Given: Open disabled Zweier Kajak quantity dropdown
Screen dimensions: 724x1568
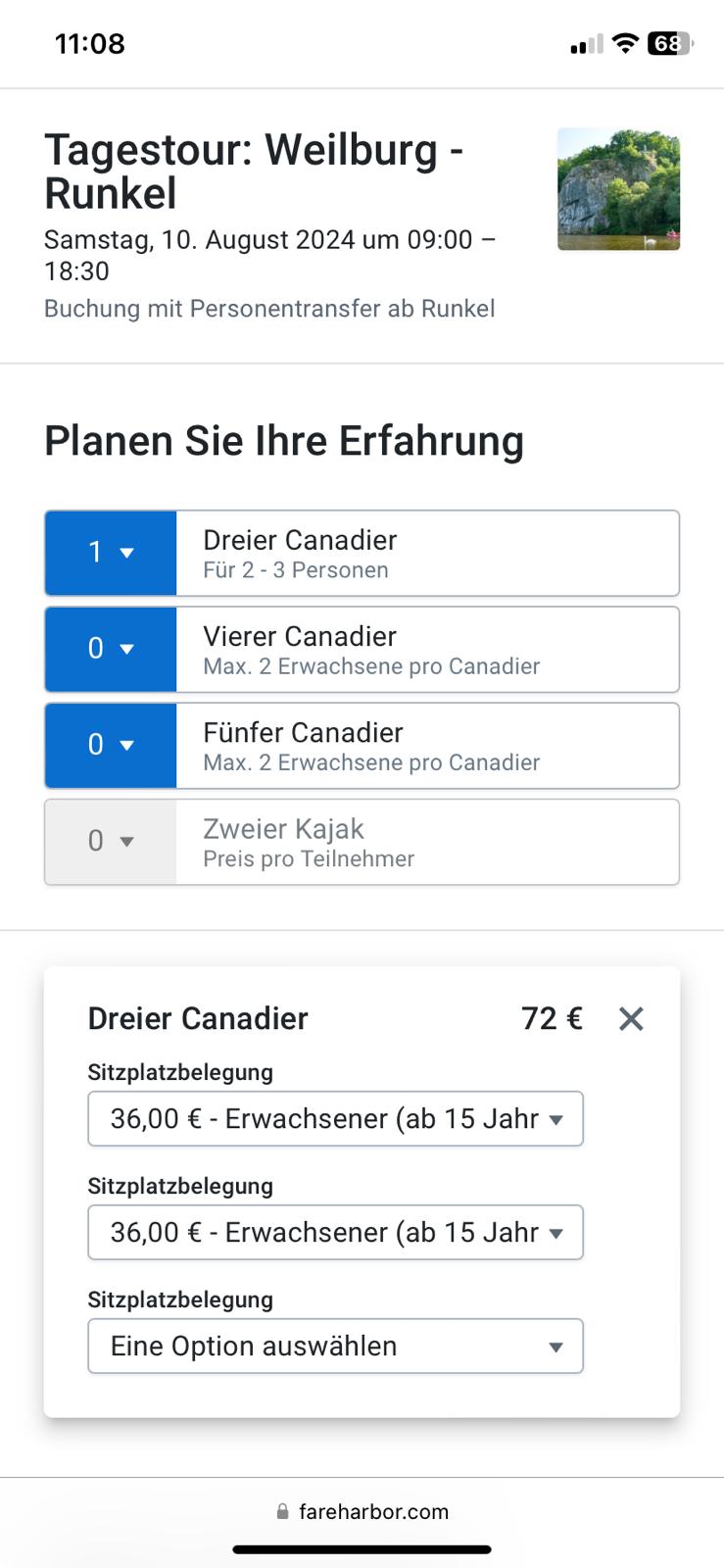Looking at the screenshot, I should tap(111, 841).
